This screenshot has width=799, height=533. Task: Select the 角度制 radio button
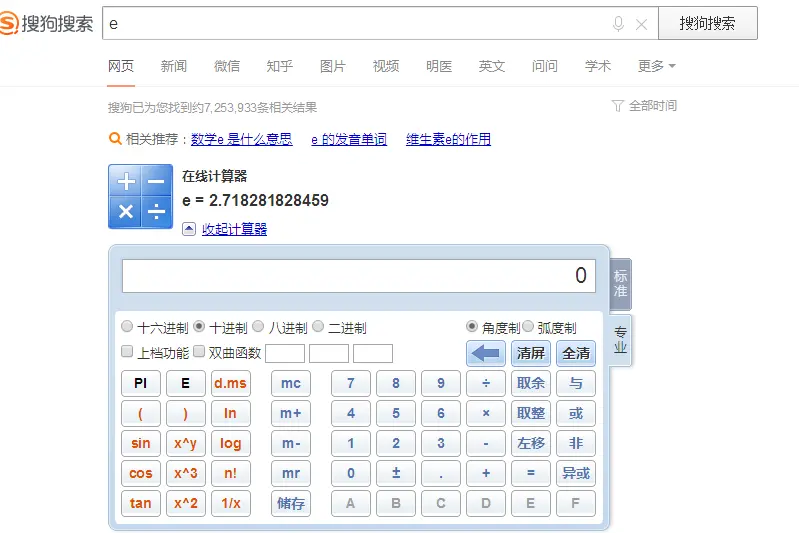tap(472, 327)
